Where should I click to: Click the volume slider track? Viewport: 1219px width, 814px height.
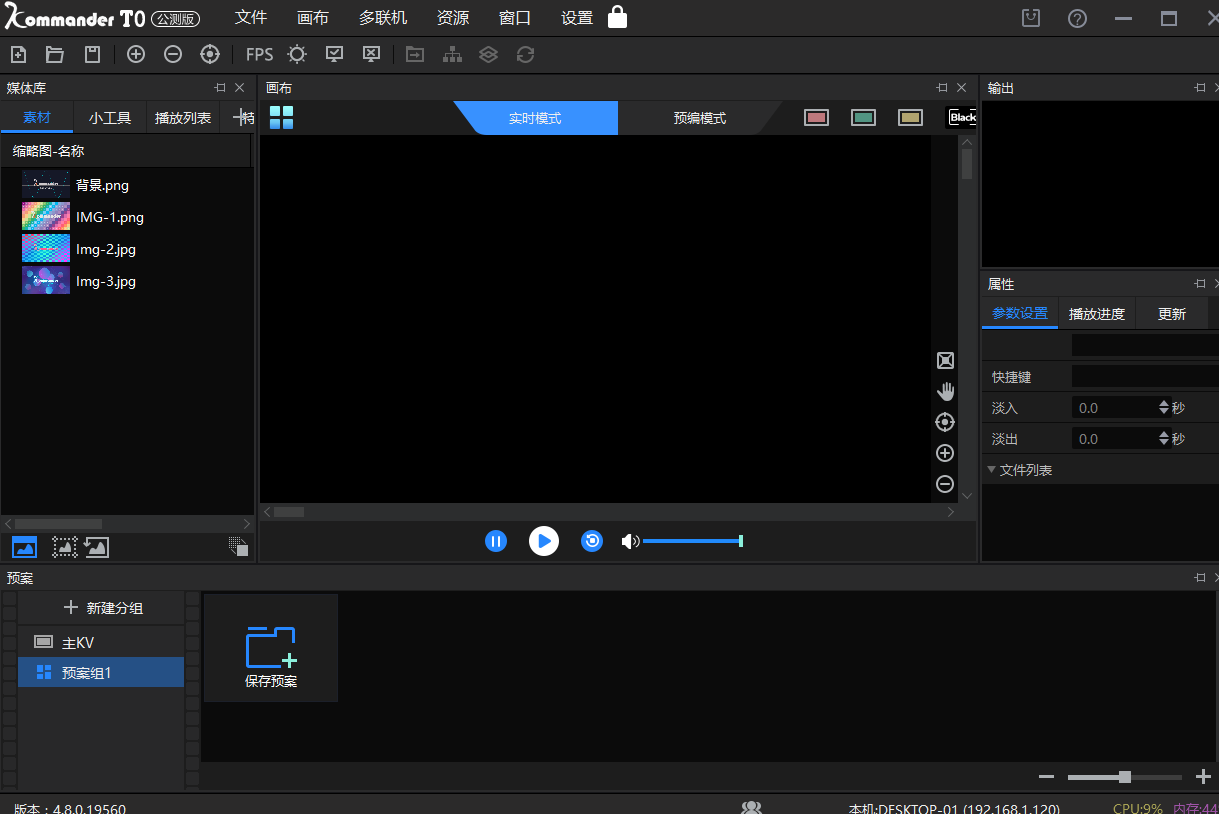click(690, 541)
